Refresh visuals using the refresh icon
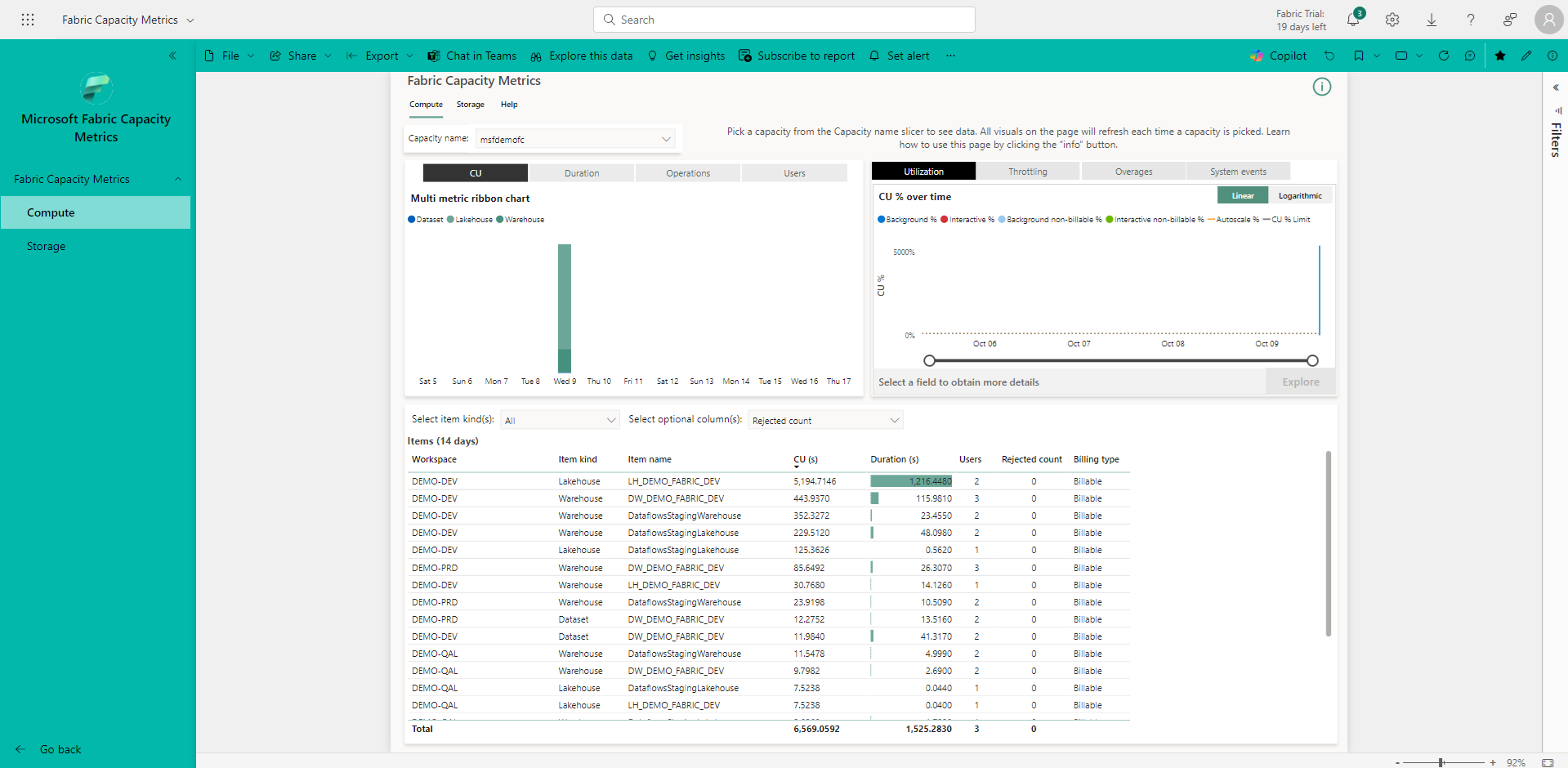 (1444, 56)
